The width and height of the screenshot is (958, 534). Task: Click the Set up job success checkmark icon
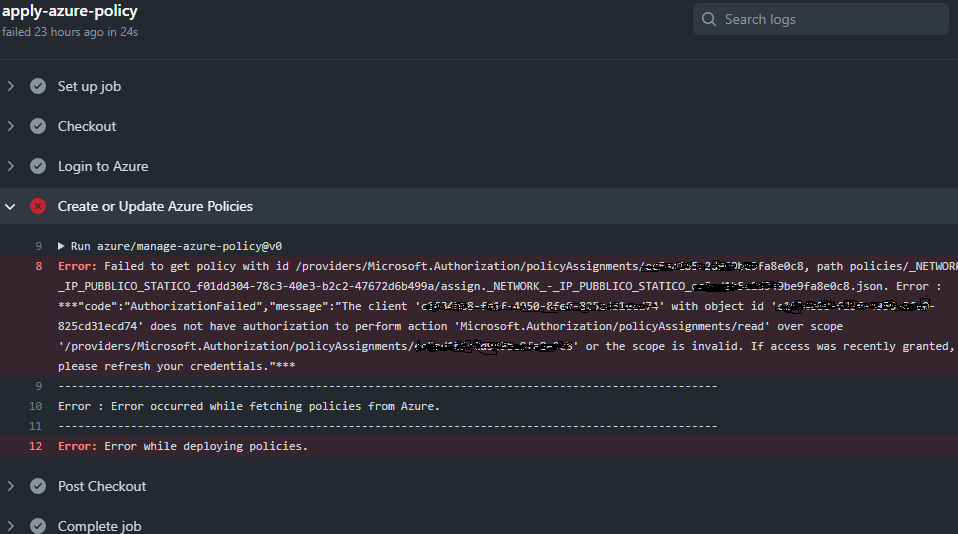coord(38,86)
